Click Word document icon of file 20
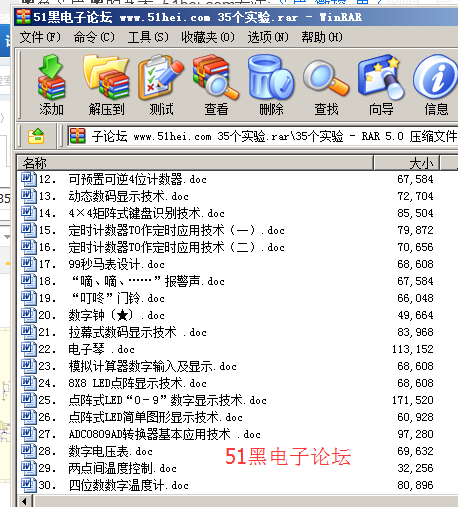This screenshot has height=507, width=458. click(29, 315)
